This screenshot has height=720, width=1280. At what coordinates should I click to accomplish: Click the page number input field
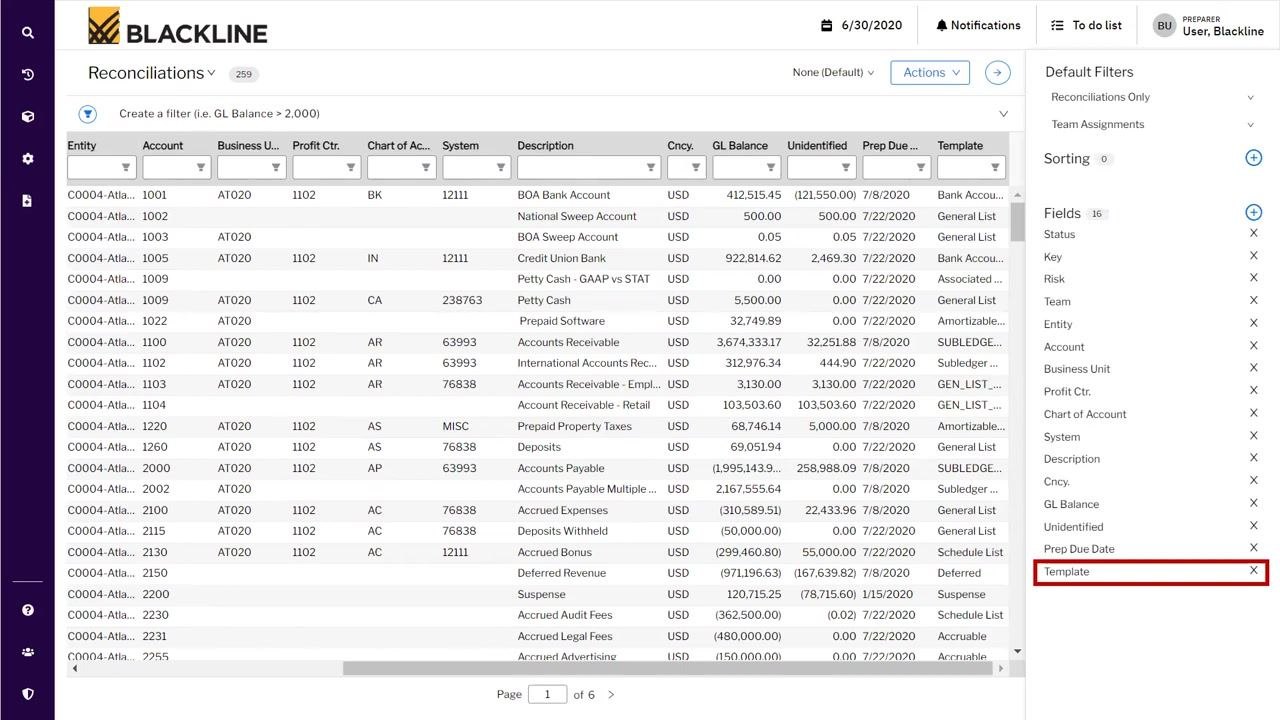(547, 694)
